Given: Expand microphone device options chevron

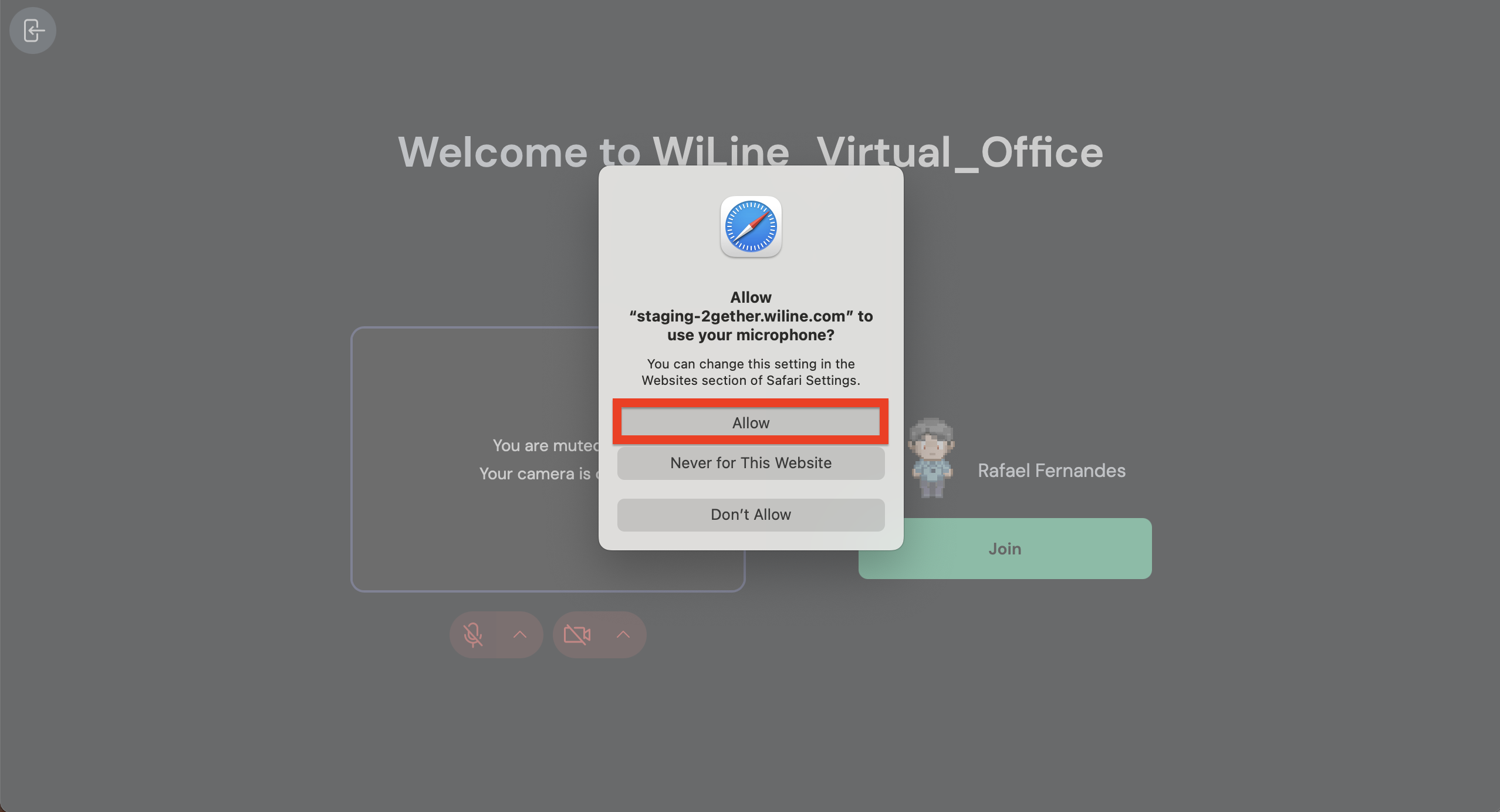Looking at the screenshot, I should 520,635.
